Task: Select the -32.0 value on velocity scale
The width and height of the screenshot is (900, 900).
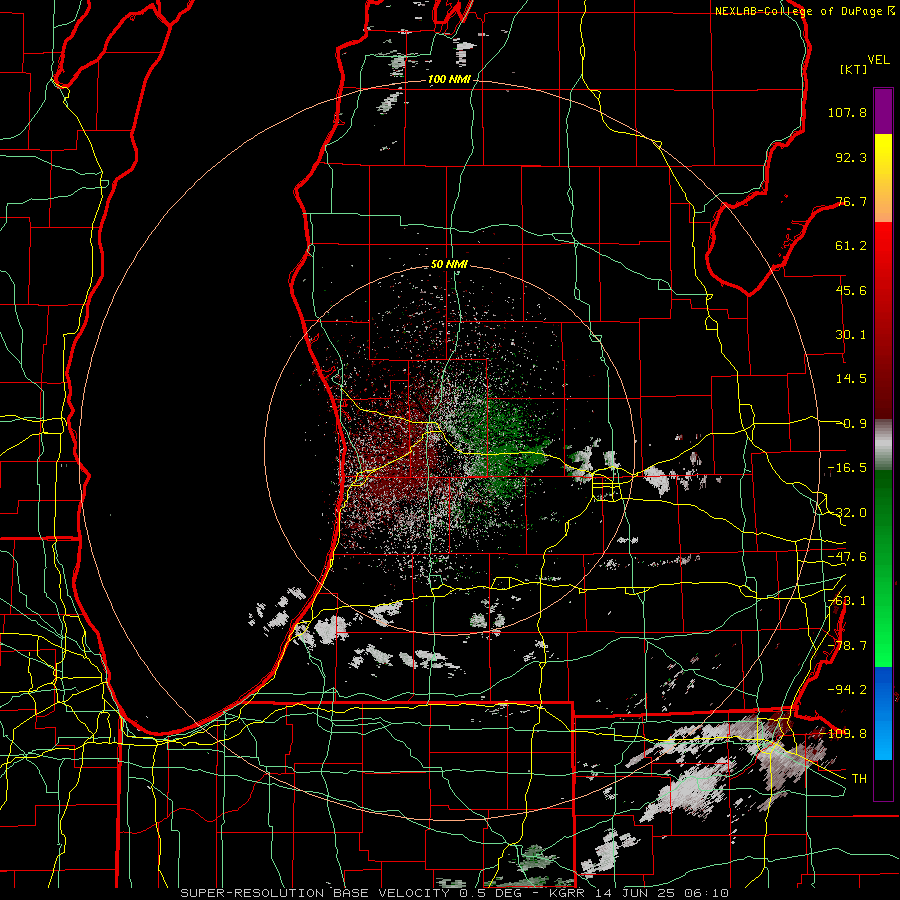Action: pyautogui.click(x=847, y=513)
